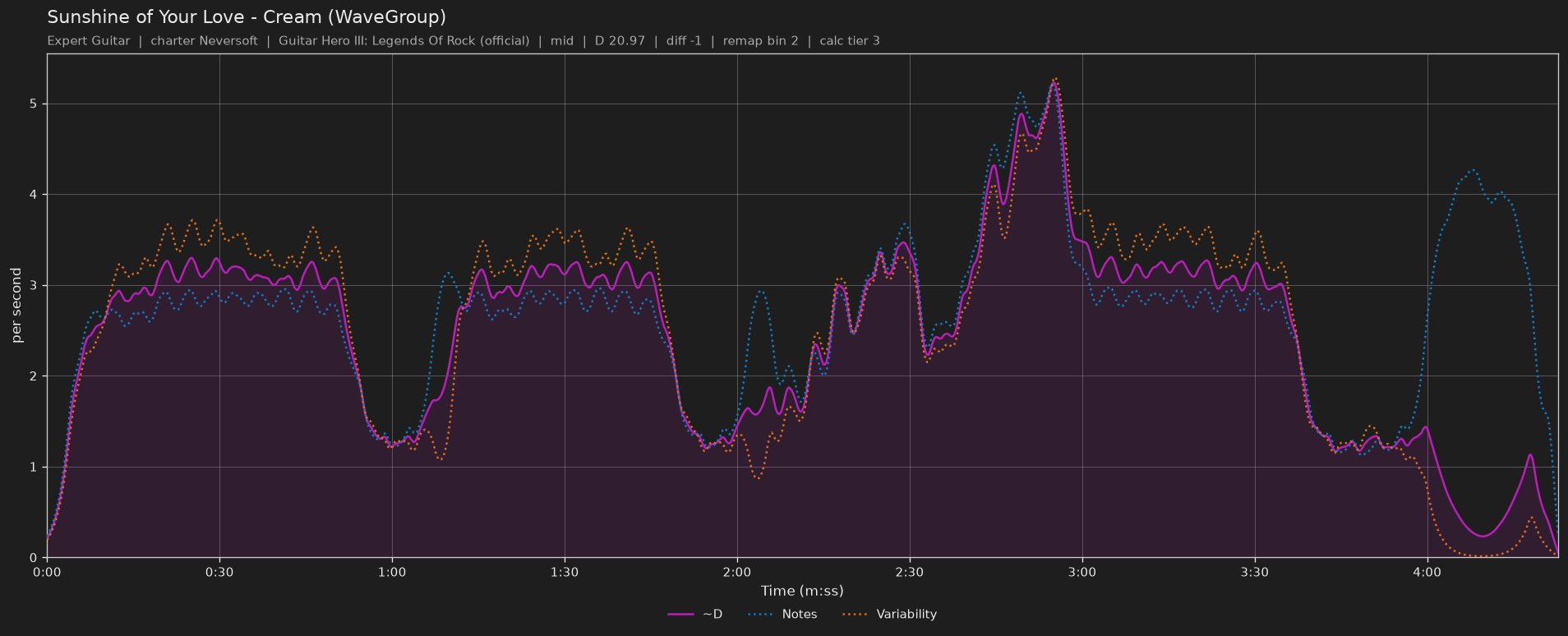Click the "4" y-axis tick label

(35, 195)
